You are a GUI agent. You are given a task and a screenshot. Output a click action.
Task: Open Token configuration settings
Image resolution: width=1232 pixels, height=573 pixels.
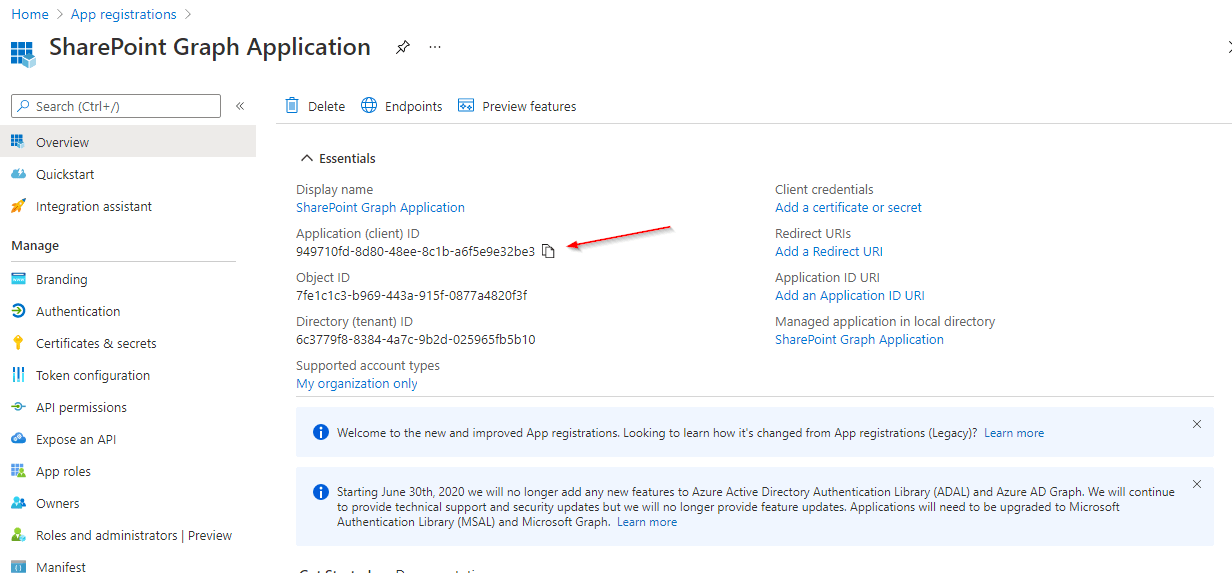[93, 375]
